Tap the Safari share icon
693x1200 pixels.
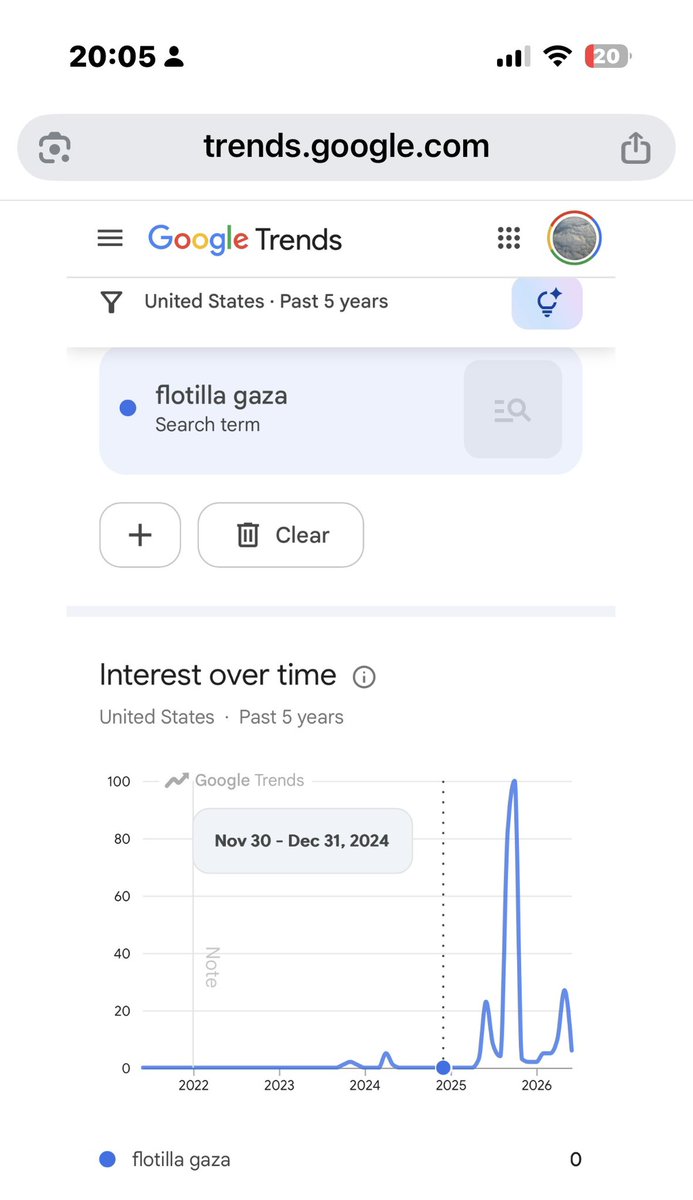[x=636, y=148]
